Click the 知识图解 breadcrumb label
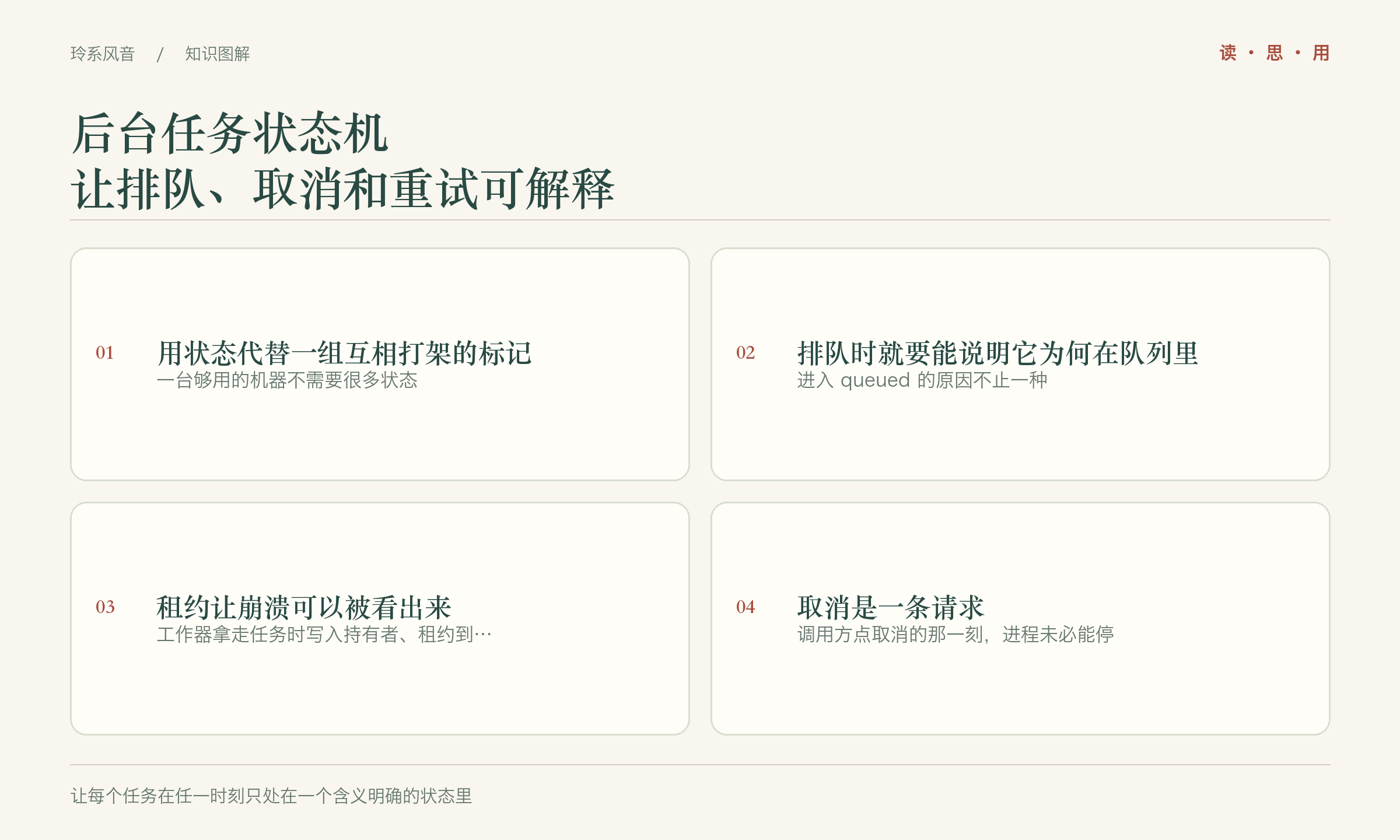1400x840 pixels. [x=218, y=54]
